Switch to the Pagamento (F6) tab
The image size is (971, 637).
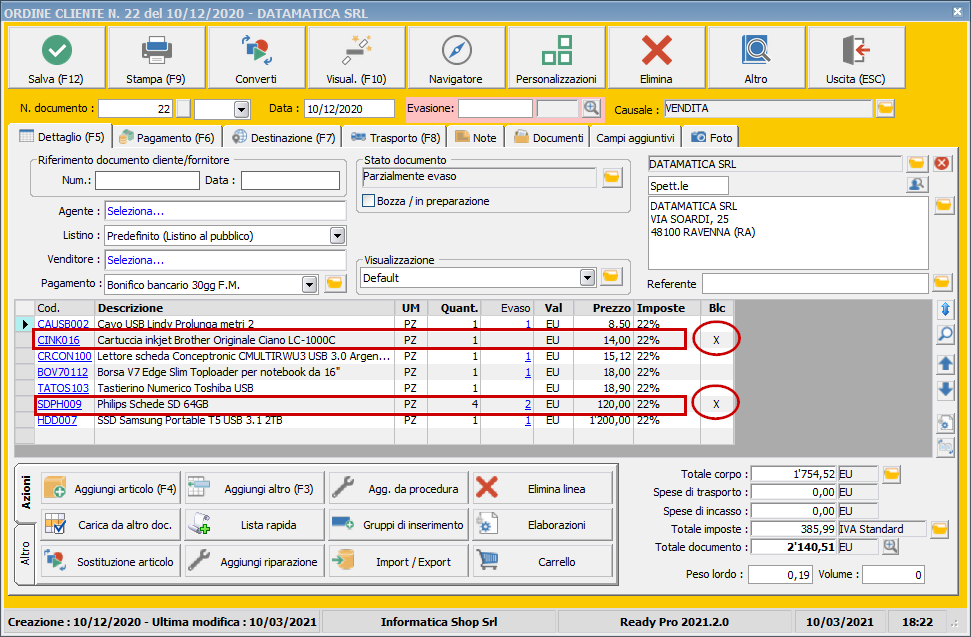167,137
